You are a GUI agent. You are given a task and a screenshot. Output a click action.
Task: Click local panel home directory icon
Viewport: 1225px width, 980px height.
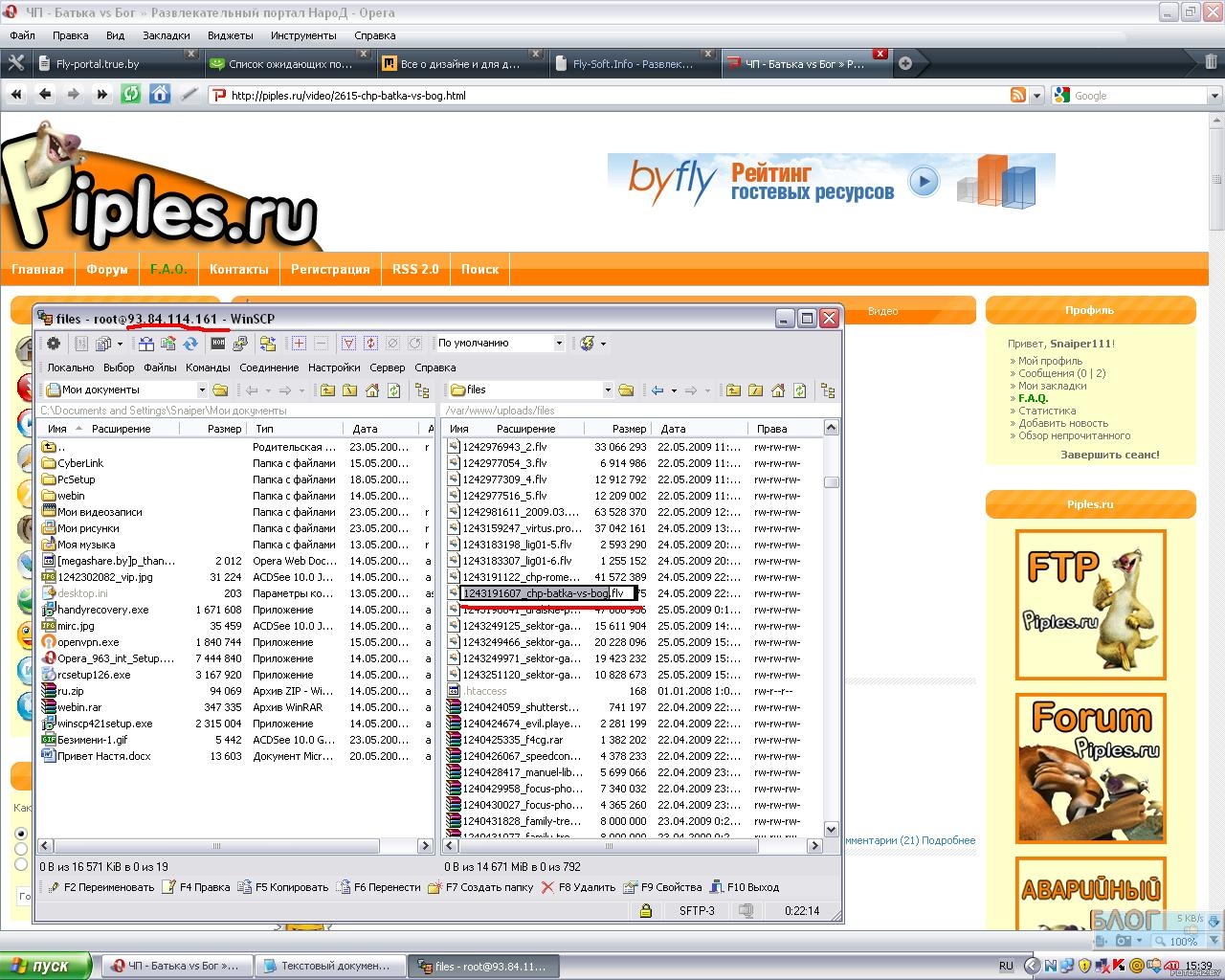(x=372, y=390)
